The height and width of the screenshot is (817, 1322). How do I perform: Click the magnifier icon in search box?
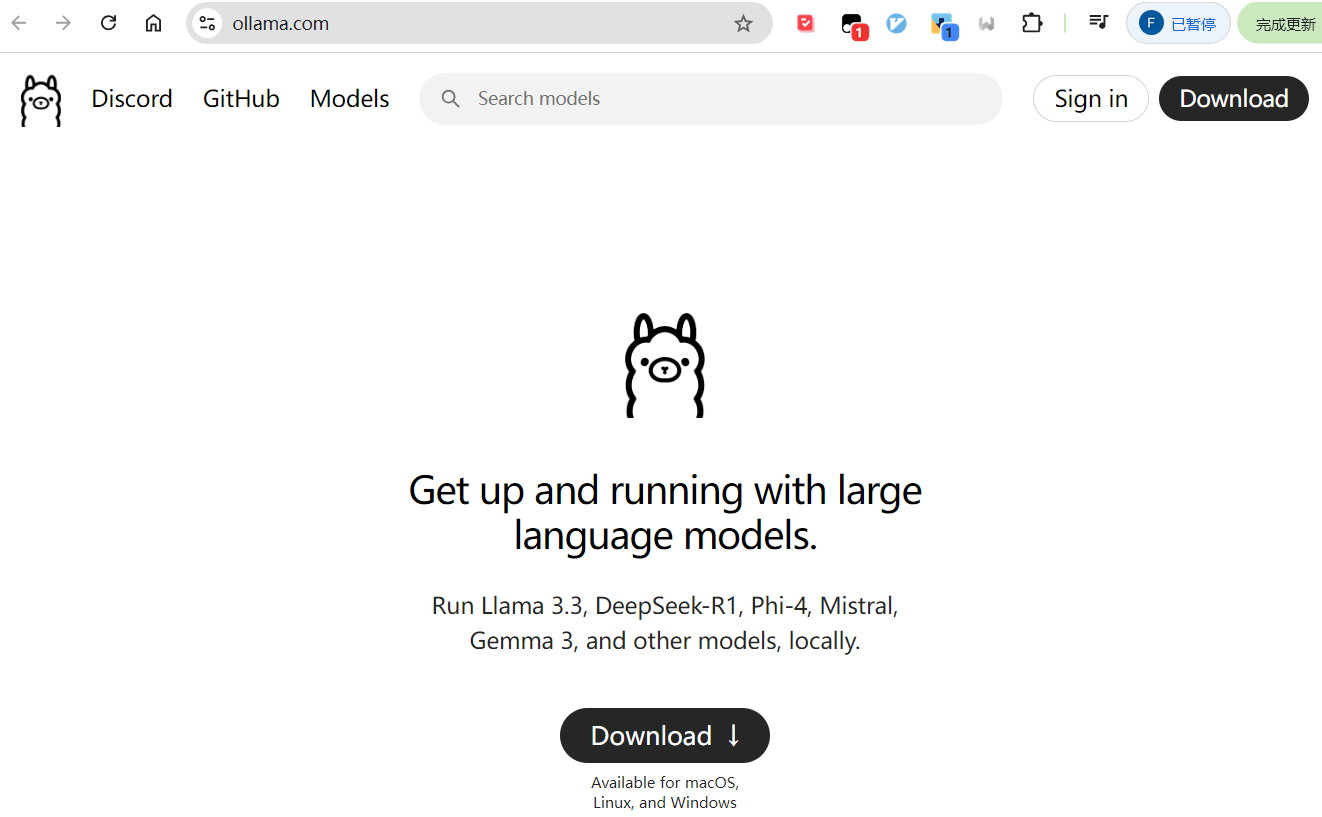pos(451,99)
